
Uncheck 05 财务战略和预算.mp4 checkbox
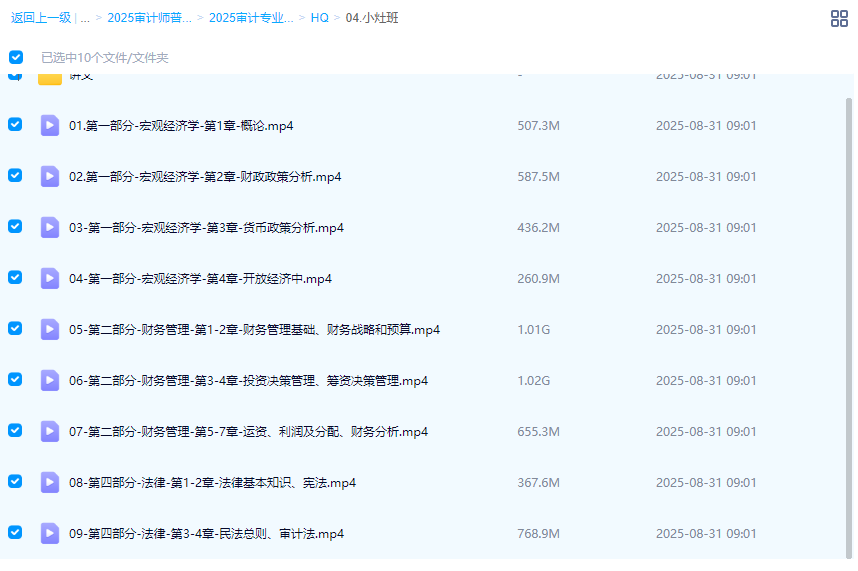(x=15, y=328)
